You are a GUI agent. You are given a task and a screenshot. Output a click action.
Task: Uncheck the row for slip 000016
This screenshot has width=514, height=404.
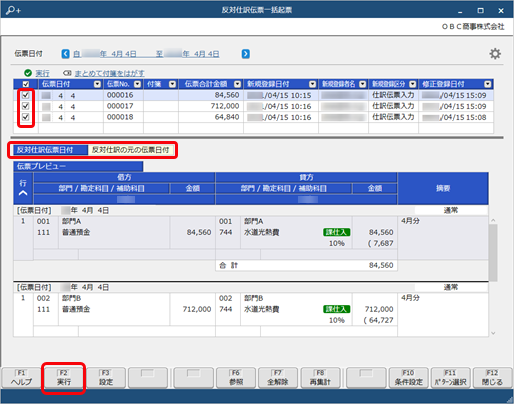click(25, 95)
